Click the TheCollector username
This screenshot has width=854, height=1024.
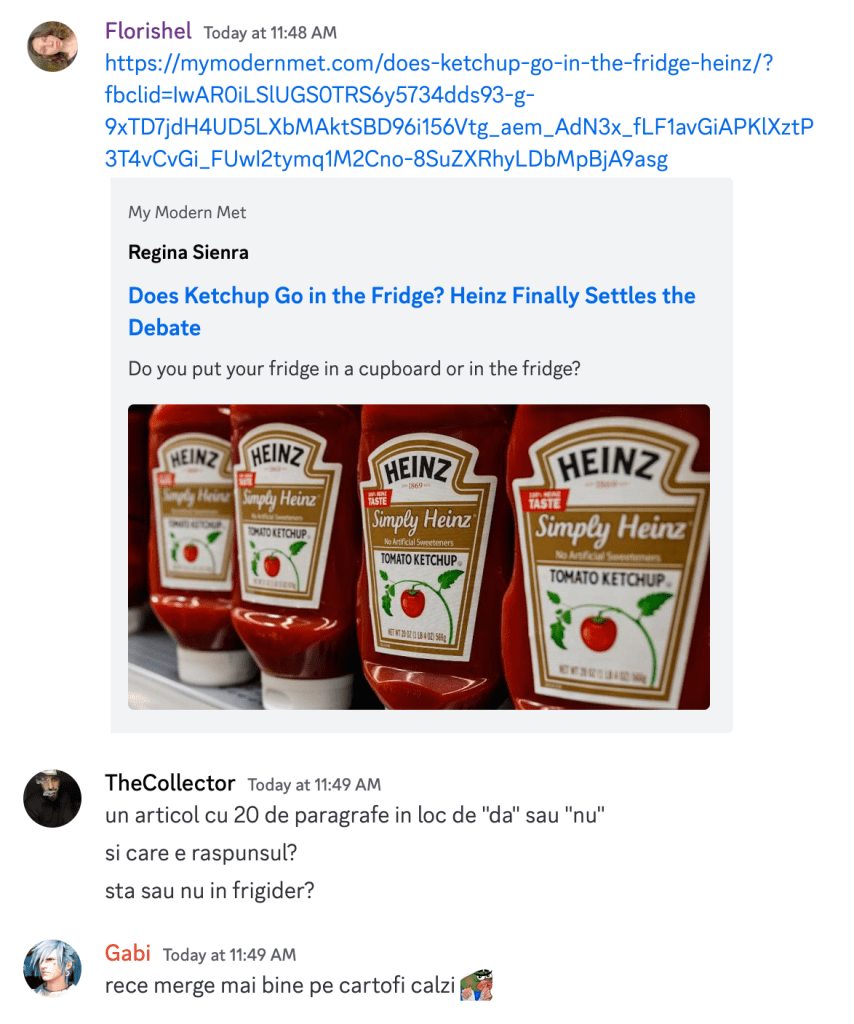(170, 783)
